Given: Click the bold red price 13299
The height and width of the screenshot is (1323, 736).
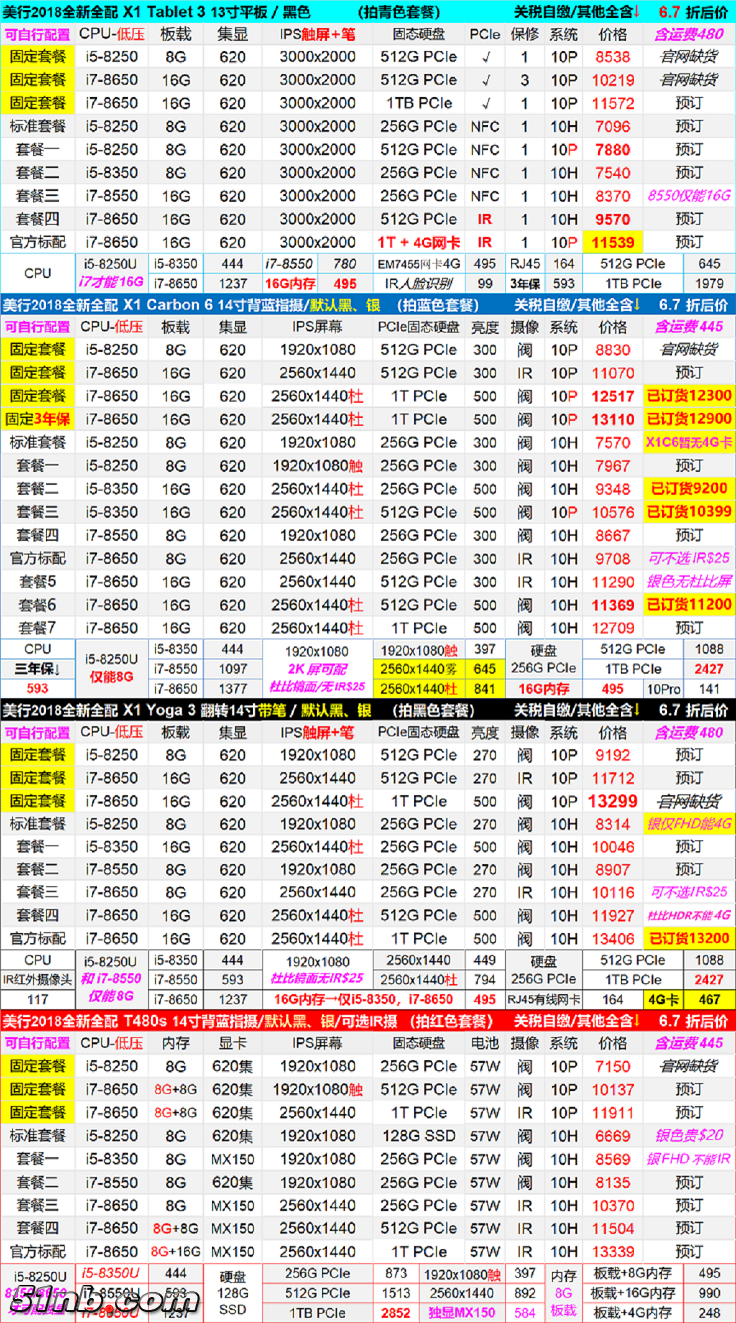Looking at the screenshot, I should pos(613,801).
